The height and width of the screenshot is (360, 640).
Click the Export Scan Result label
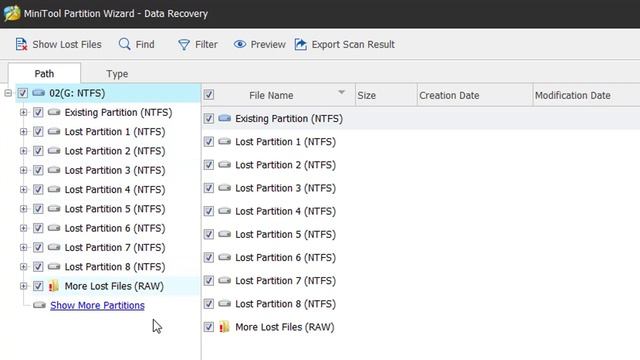click(x=353, y=44)
